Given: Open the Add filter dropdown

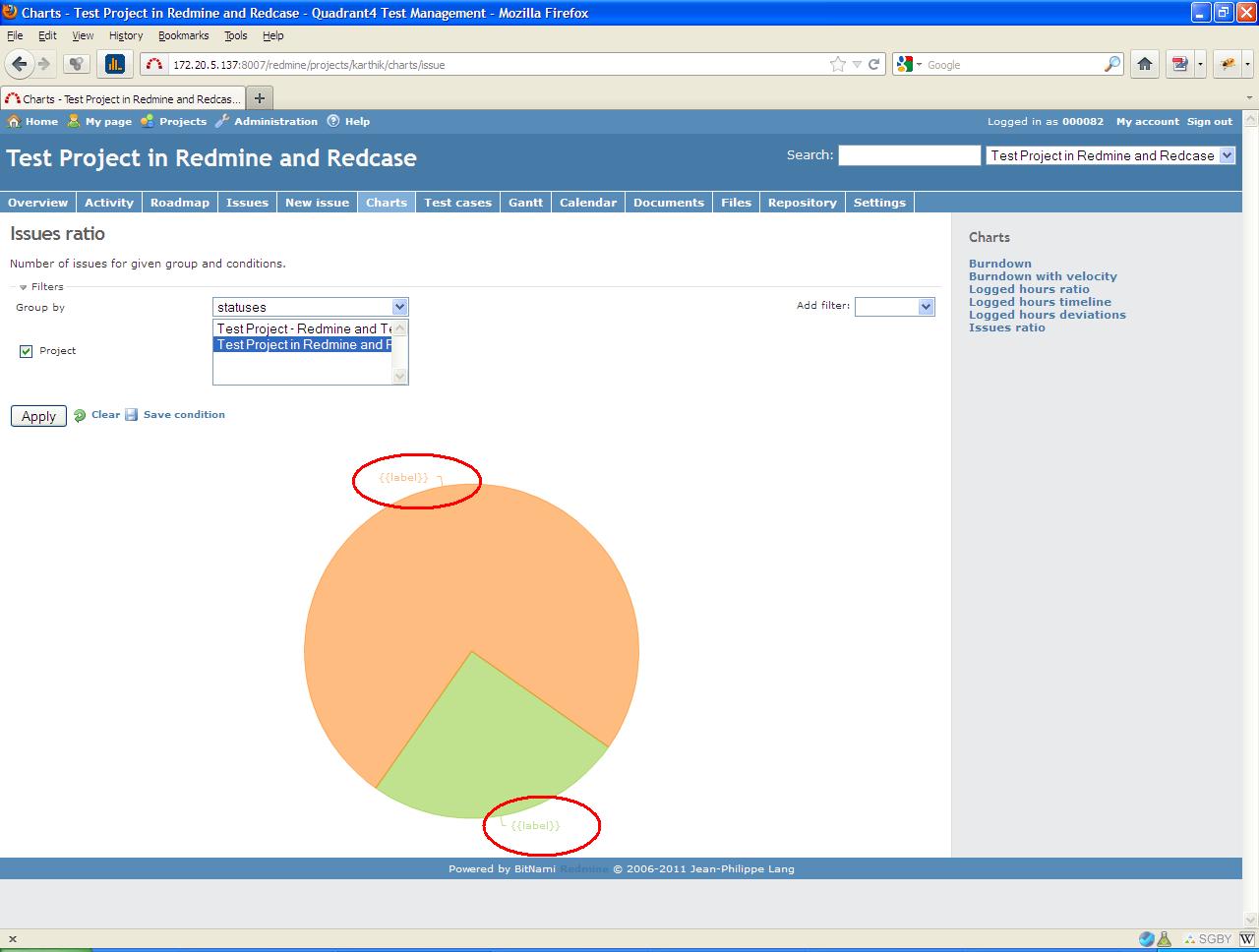Looking at the screenshot, I should pos(894,307).
